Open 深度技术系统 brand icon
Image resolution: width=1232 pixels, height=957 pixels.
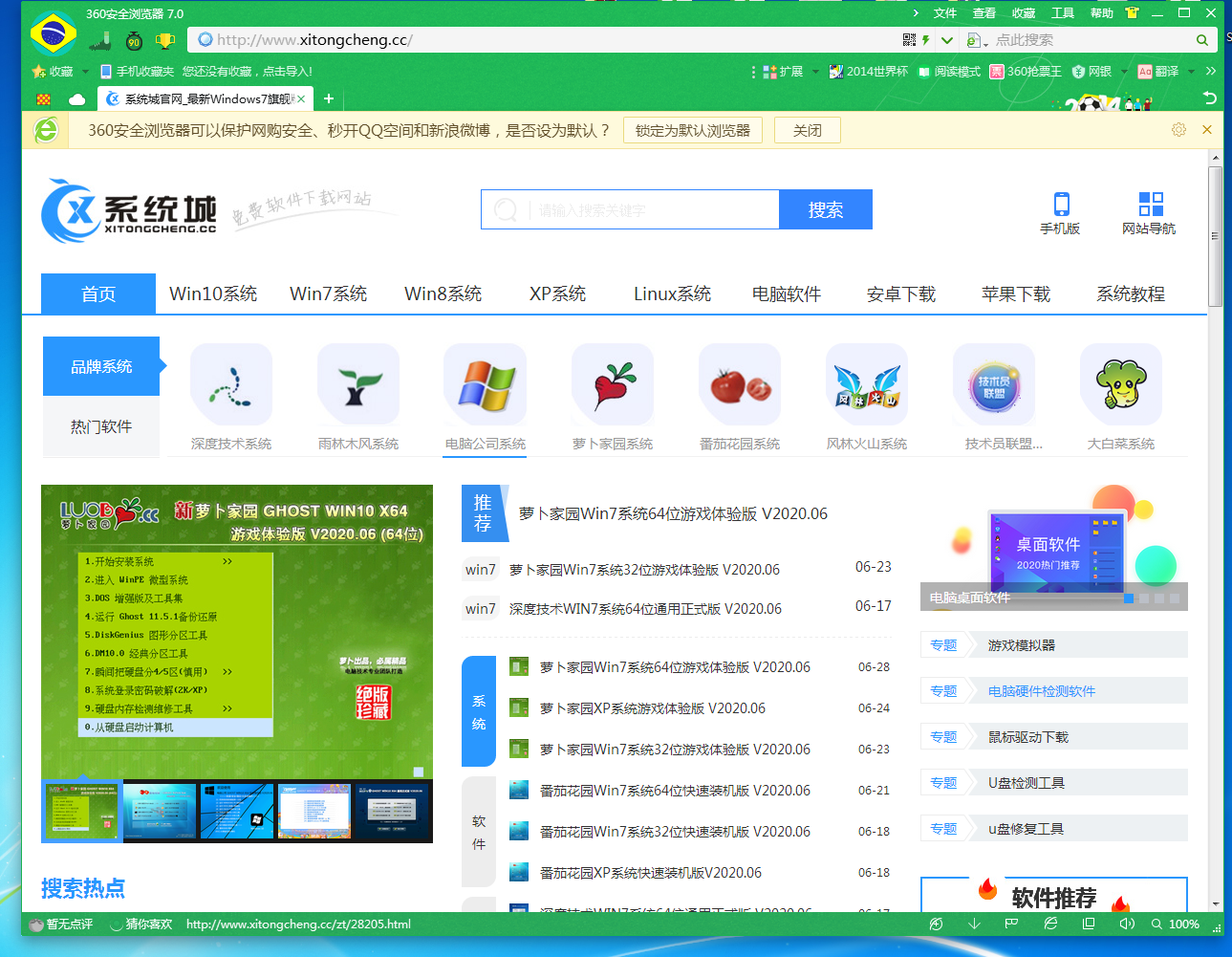231,384
